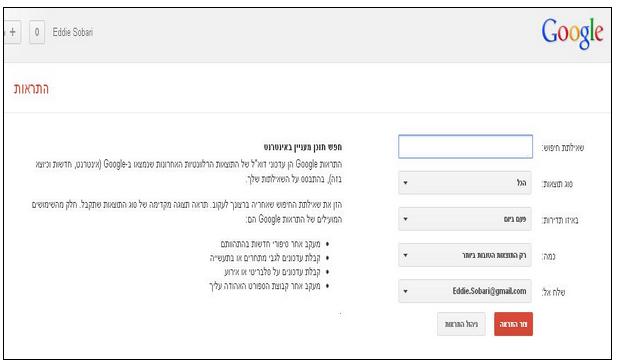617x364 pixels.
Task: Click the red התראות page heading
Action: coord(31,89)
